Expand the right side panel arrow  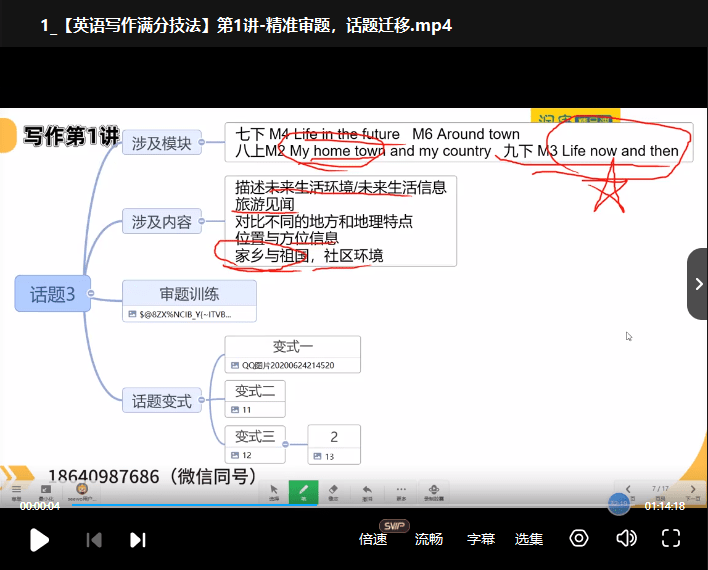pyautogui.click(x=698, y=284)
